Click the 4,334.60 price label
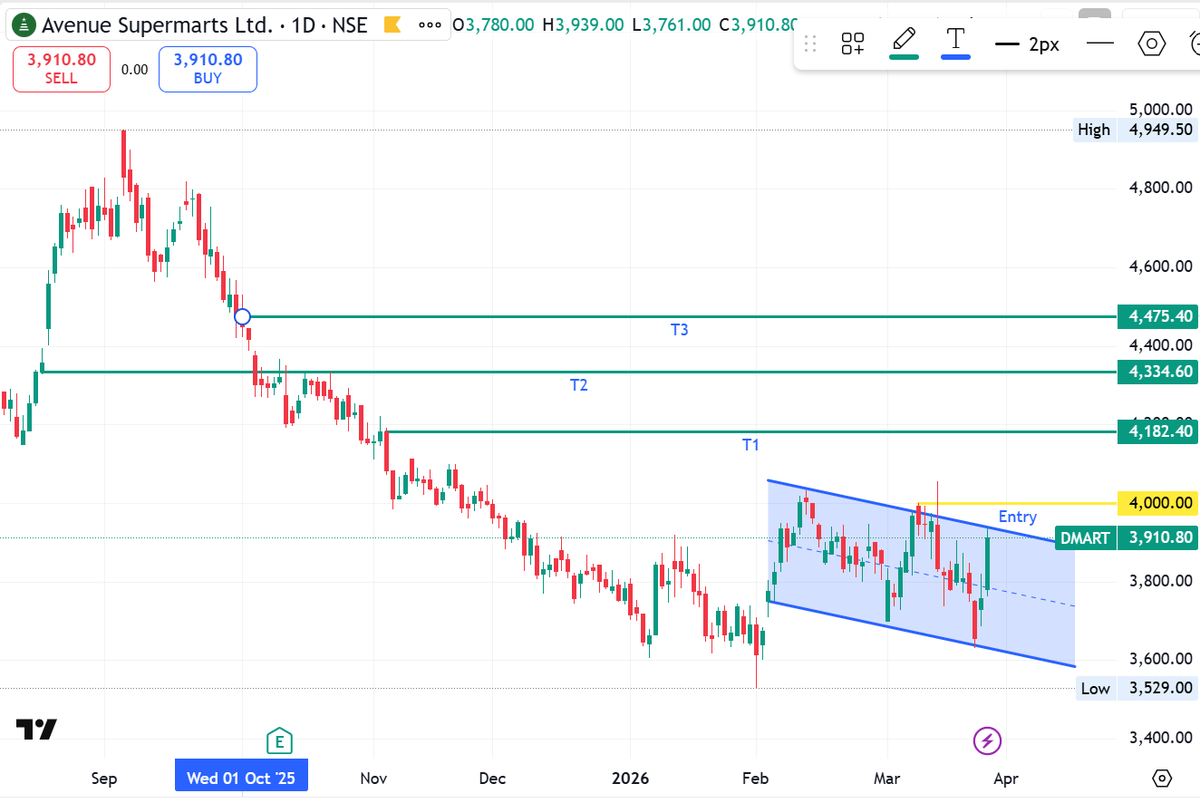 [x=1159, y=372]
